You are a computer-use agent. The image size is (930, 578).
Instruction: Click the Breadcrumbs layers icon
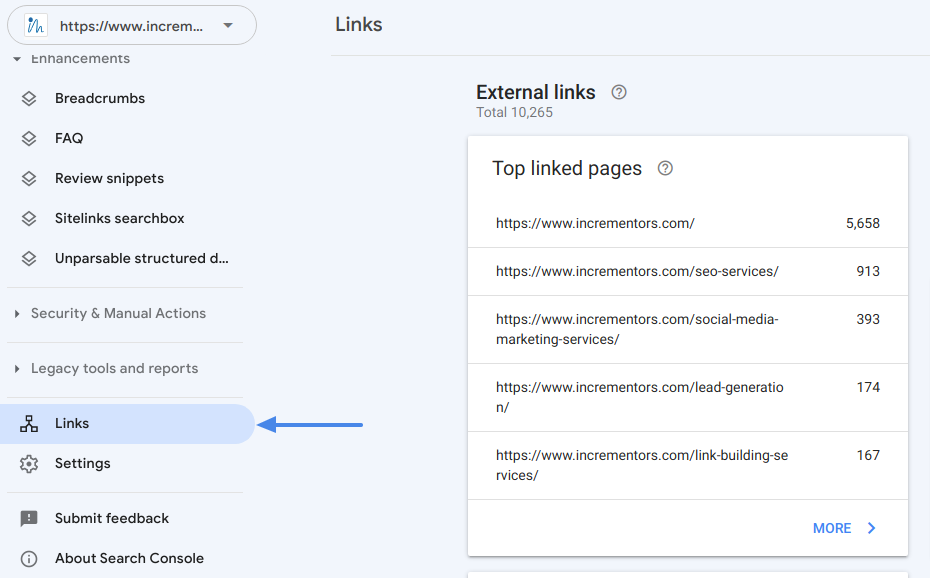click(x=29, y=98)
